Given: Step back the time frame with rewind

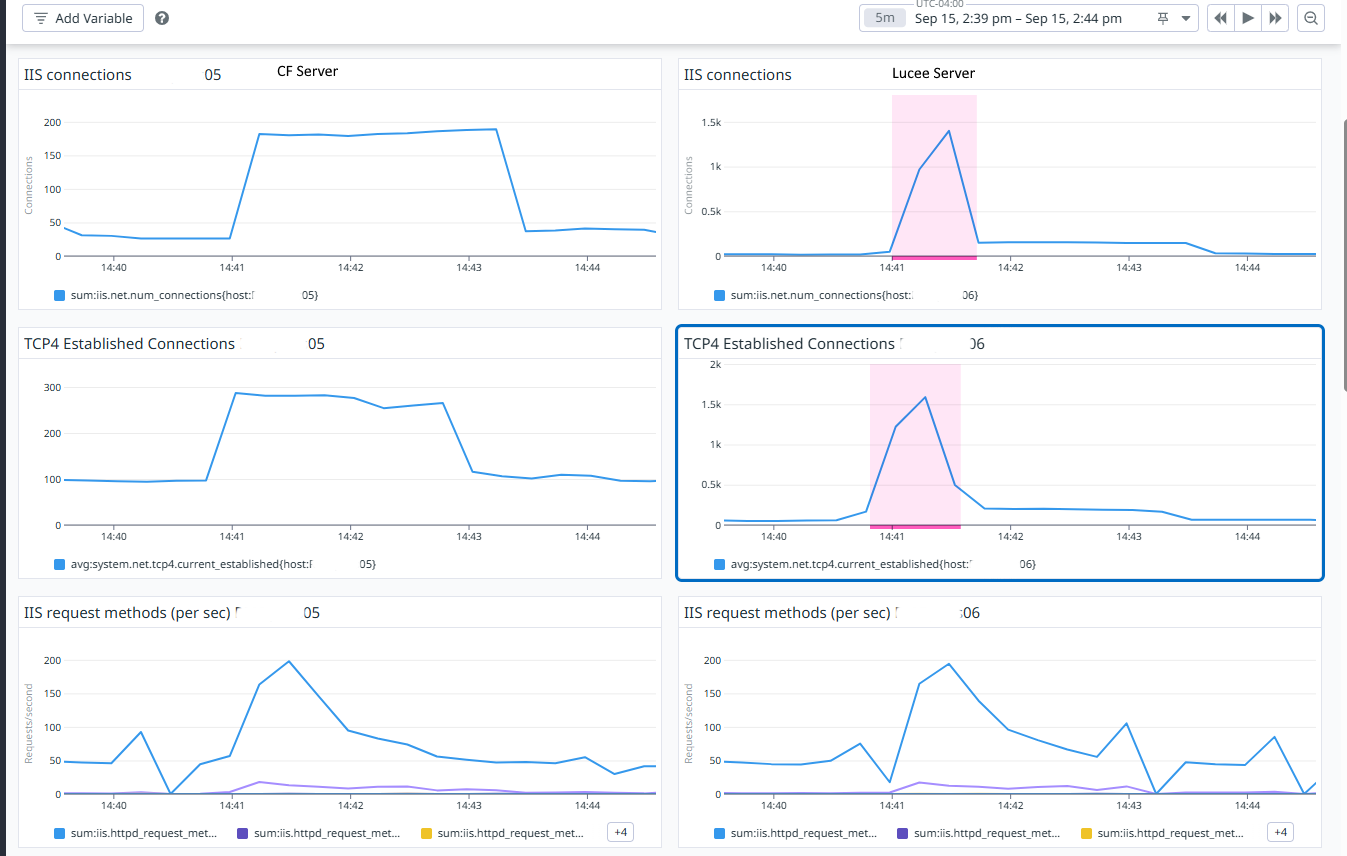Looking at the screenshot, I should tap(1220, 18).
